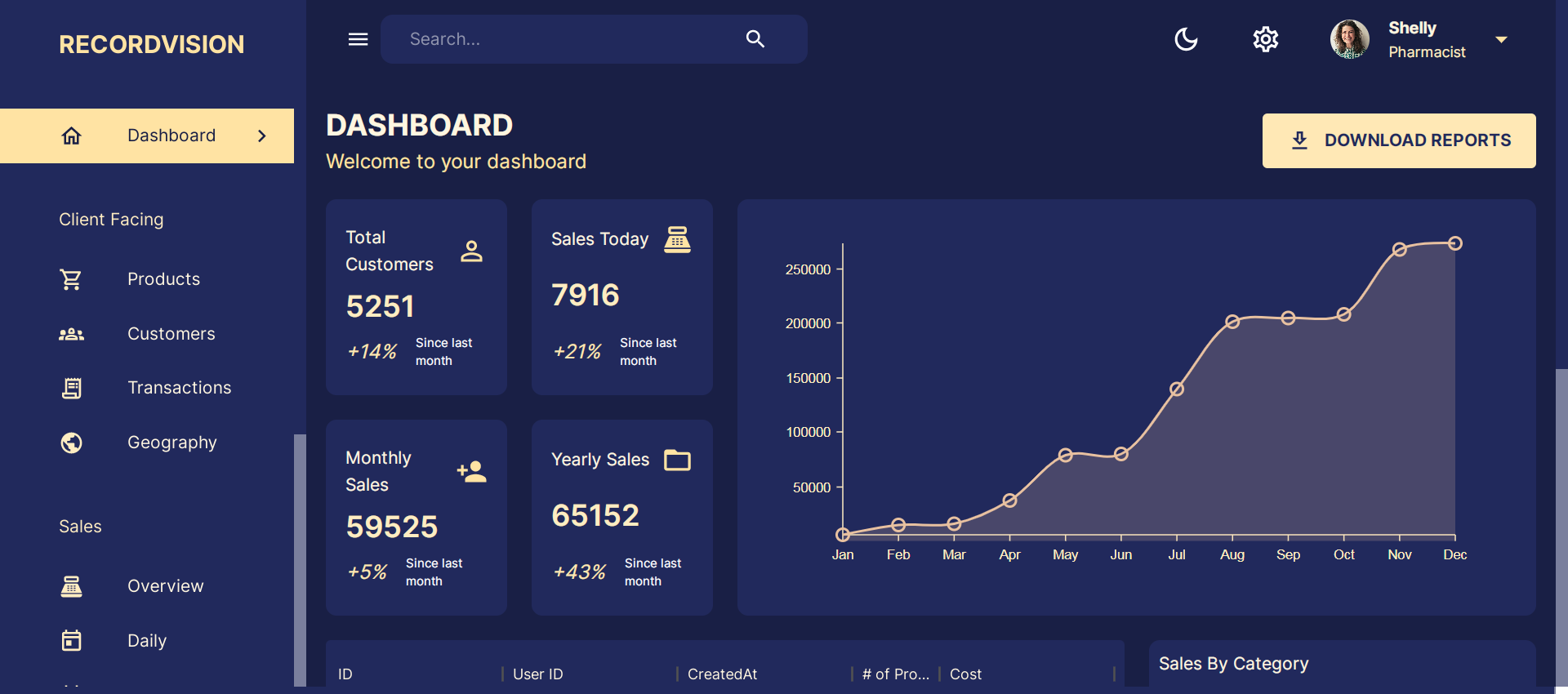
Task: Click the Transactions receipt icon
Action: (72, 388)
